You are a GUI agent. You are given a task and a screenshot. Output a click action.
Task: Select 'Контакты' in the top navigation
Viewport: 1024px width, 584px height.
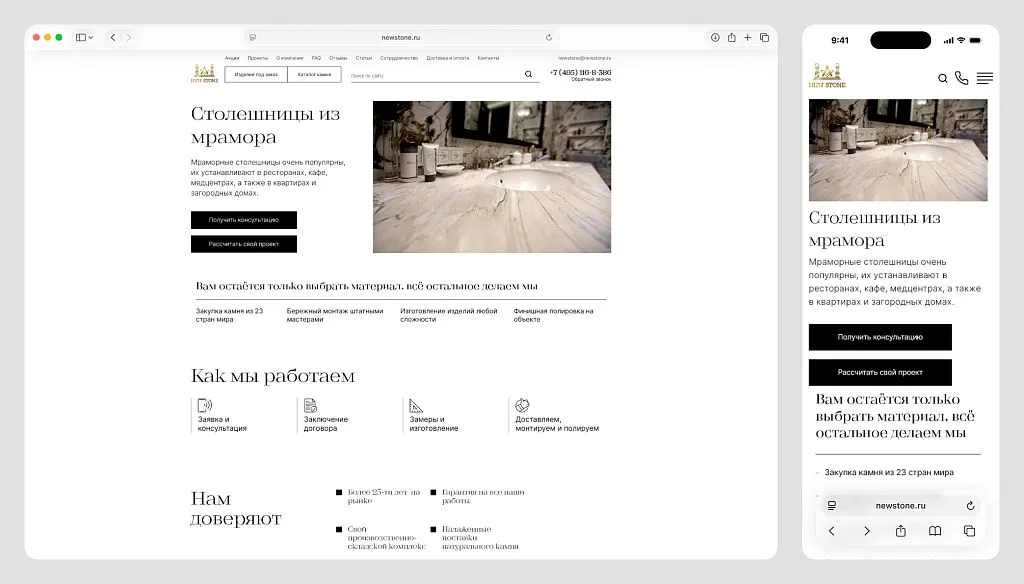click(x=489, y=58)
